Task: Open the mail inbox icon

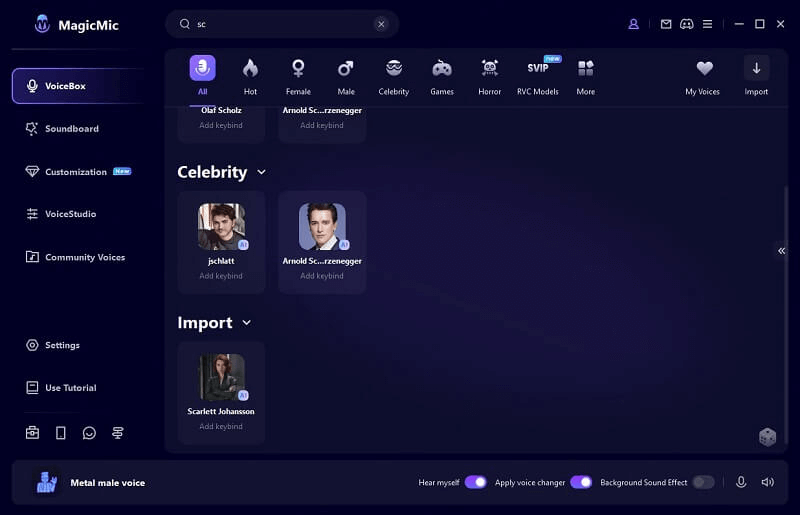Action: 666,24
